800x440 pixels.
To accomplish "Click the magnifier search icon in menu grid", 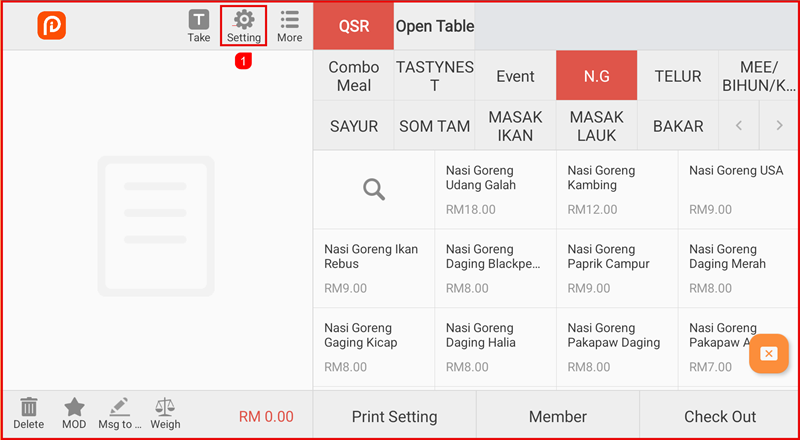I will (x=374, y=190).
